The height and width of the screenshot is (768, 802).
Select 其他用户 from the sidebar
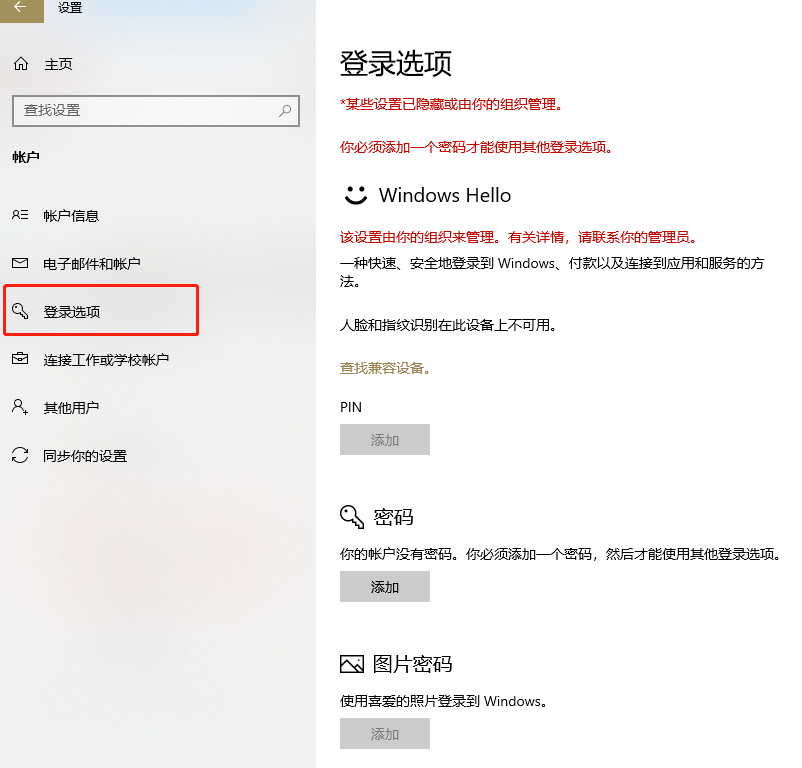(71, 408)
